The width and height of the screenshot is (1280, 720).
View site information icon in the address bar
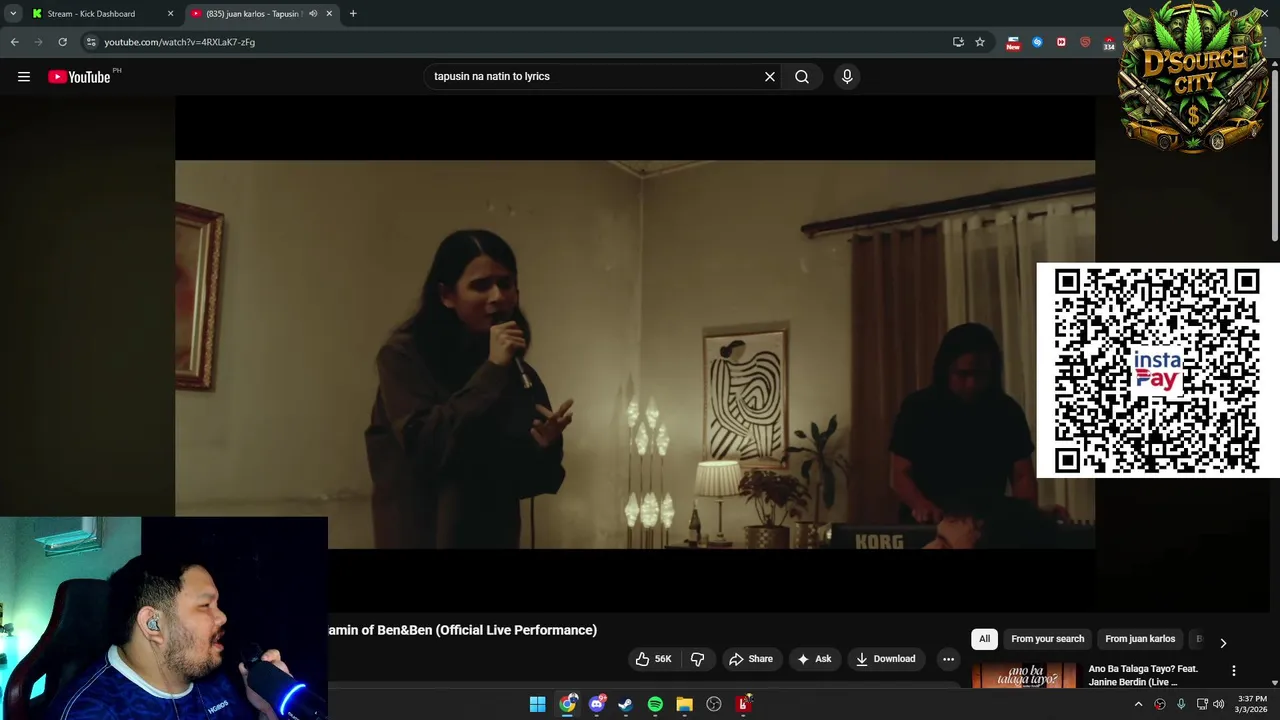tap(91, 42)
